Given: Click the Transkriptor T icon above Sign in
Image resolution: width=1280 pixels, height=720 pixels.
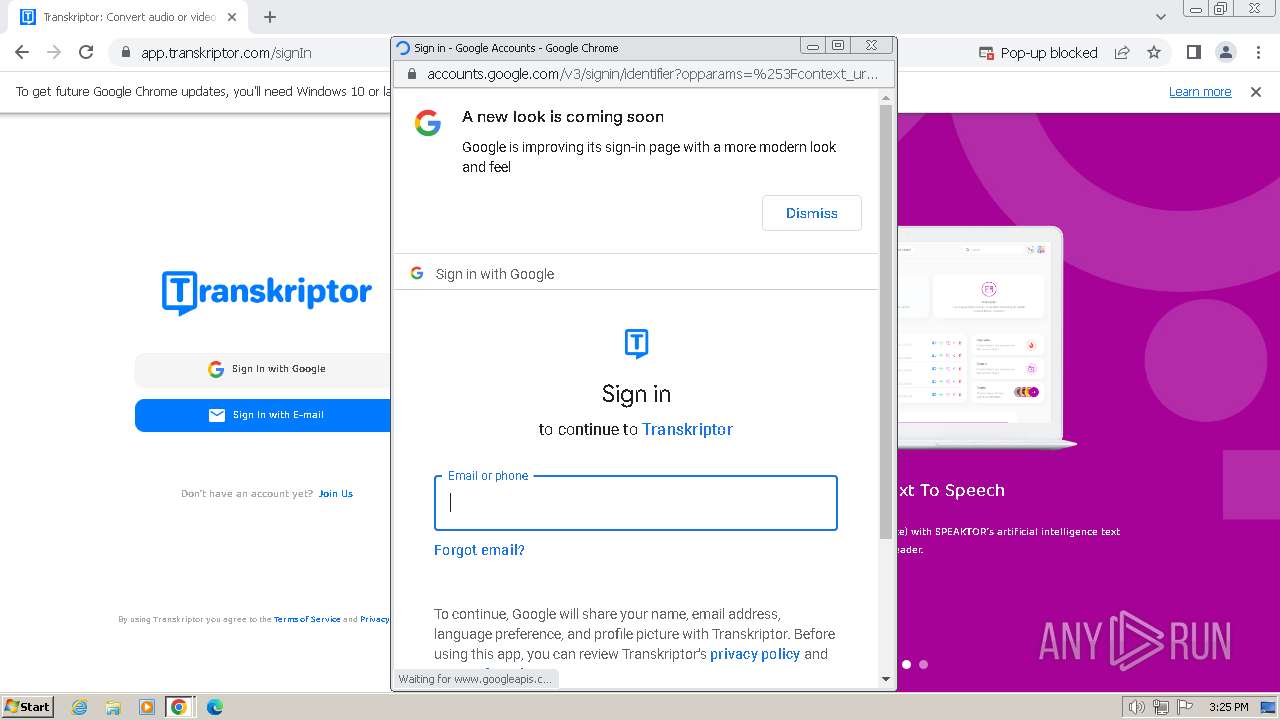Looking at the screenshot, I should tap(636, 343).
